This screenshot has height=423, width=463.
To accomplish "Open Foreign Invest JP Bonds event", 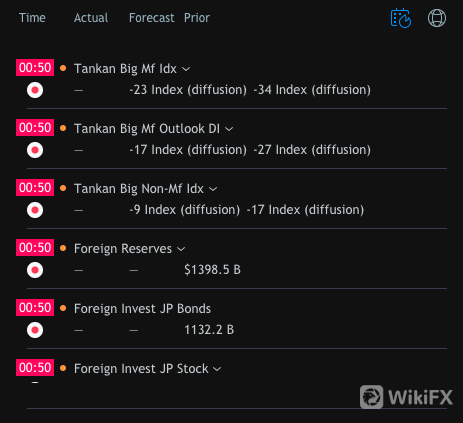I will pos(142,309).
